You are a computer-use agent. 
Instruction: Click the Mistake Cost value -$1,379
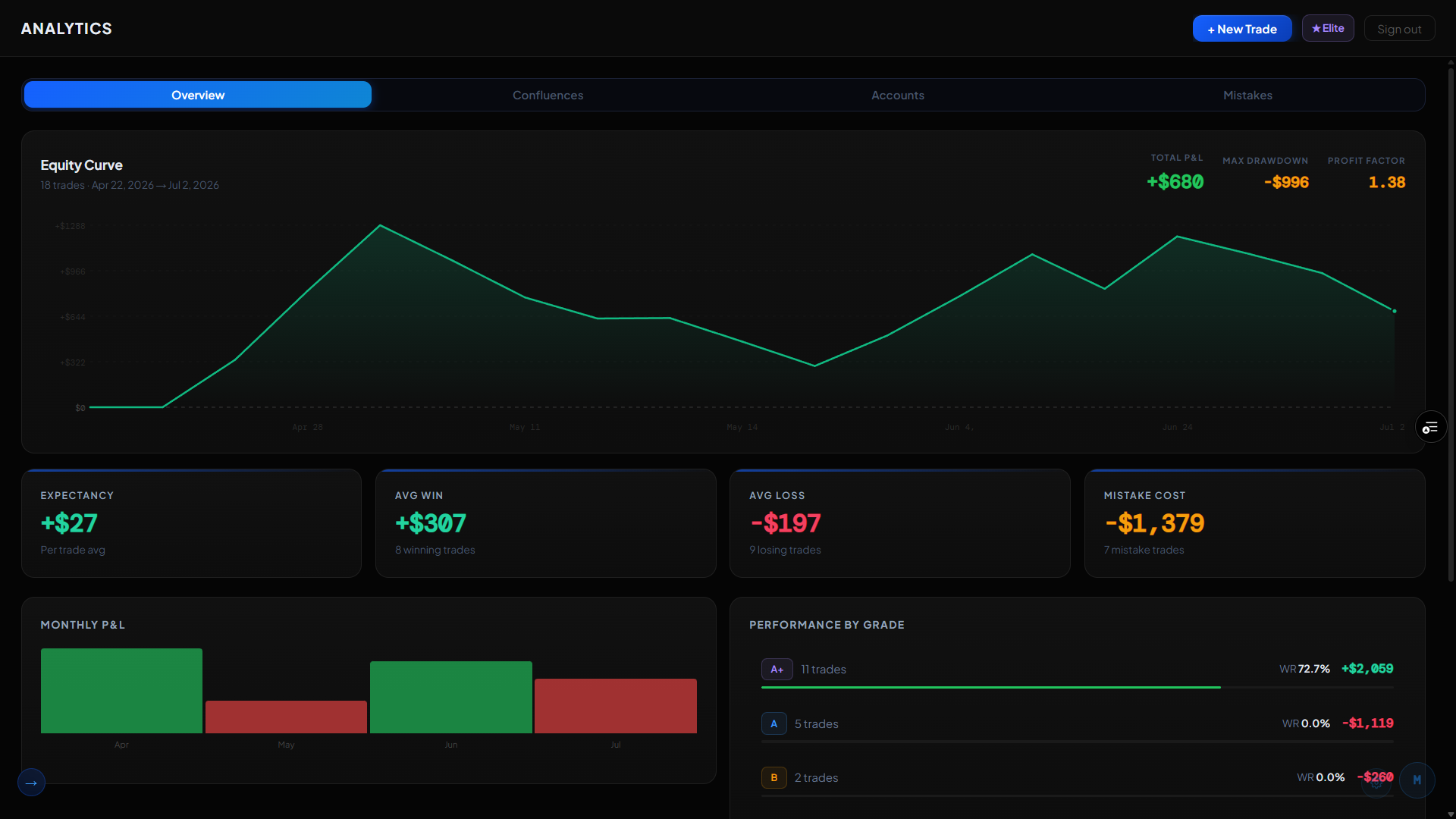pyautogui.click(x=1154, y=523)
